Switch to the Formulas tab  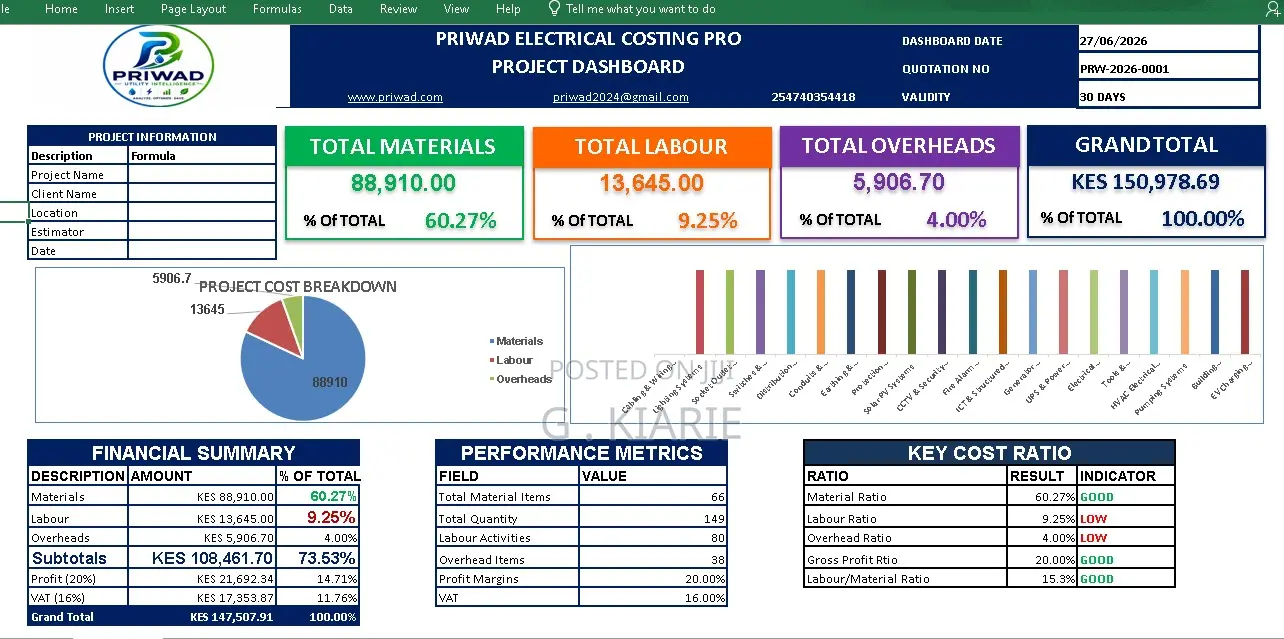click(x=277, y=9)
